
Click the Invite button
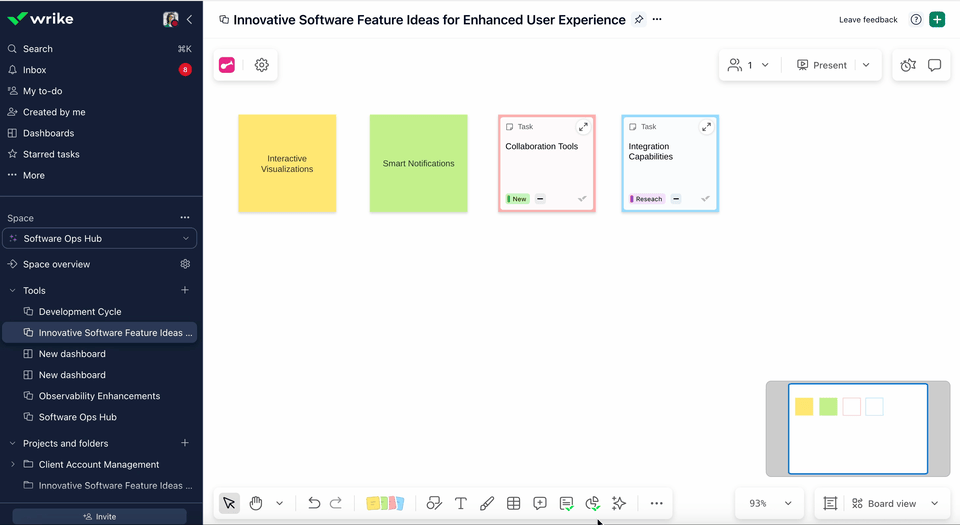click(100, 517)
